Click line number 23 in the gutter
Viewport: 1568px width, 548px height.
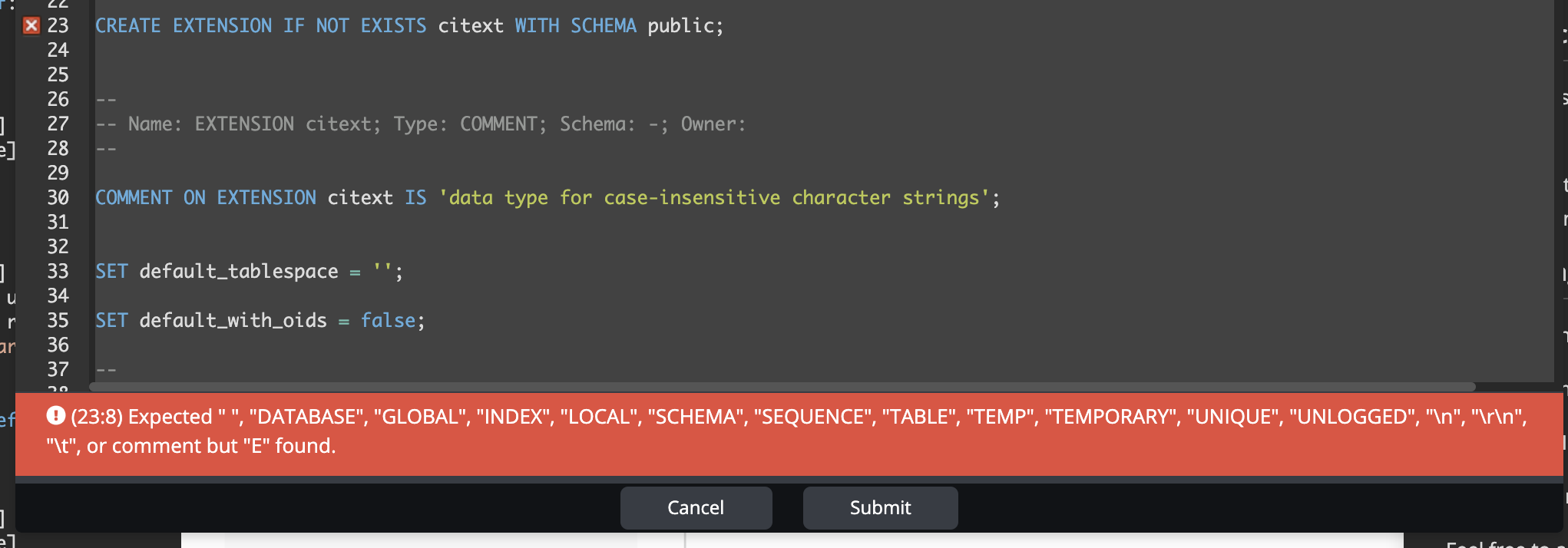tap(58, 25)
